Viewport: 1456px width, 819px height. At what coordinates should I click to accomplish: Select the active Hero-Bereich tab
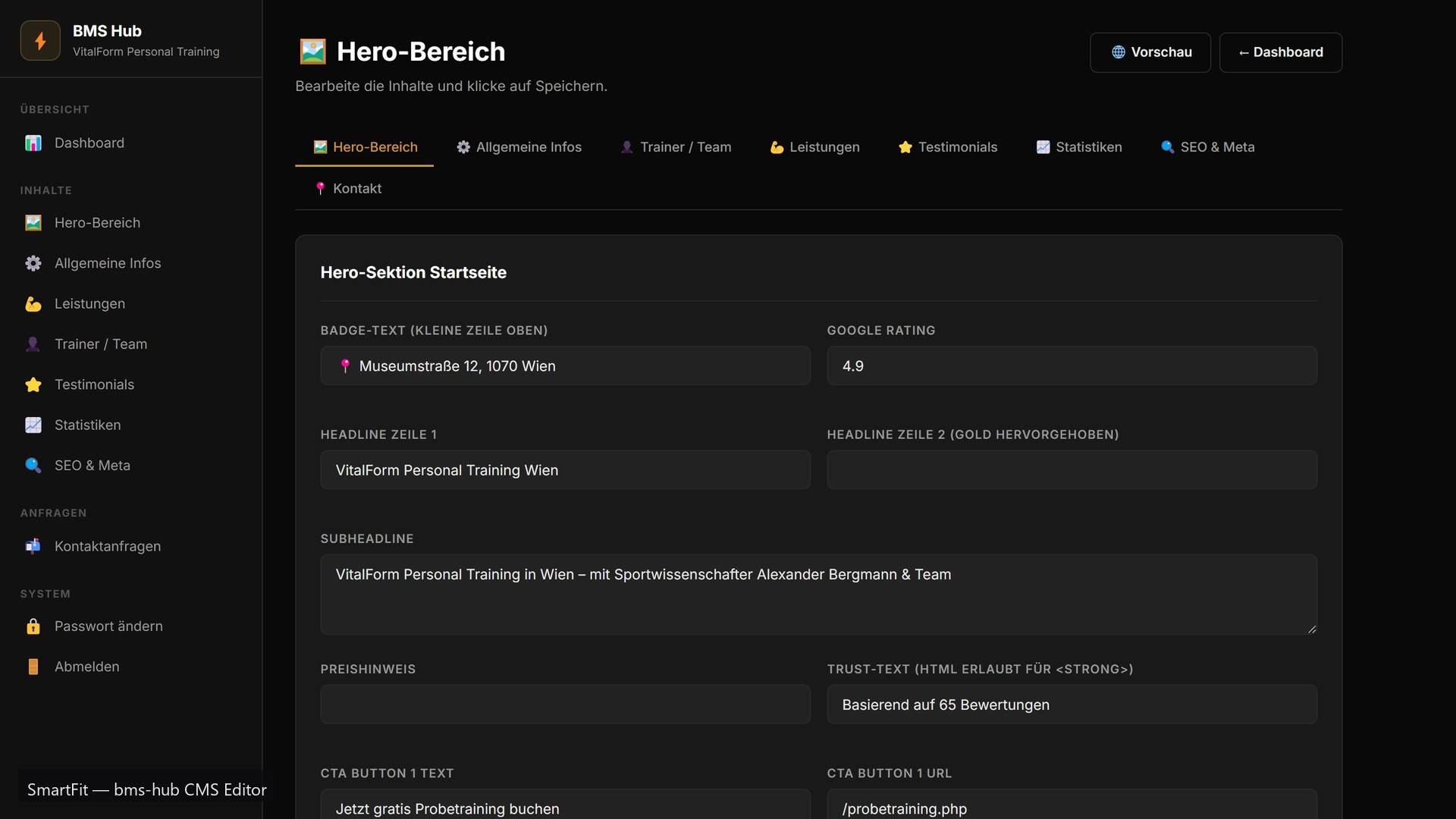(x=365, y=147)
